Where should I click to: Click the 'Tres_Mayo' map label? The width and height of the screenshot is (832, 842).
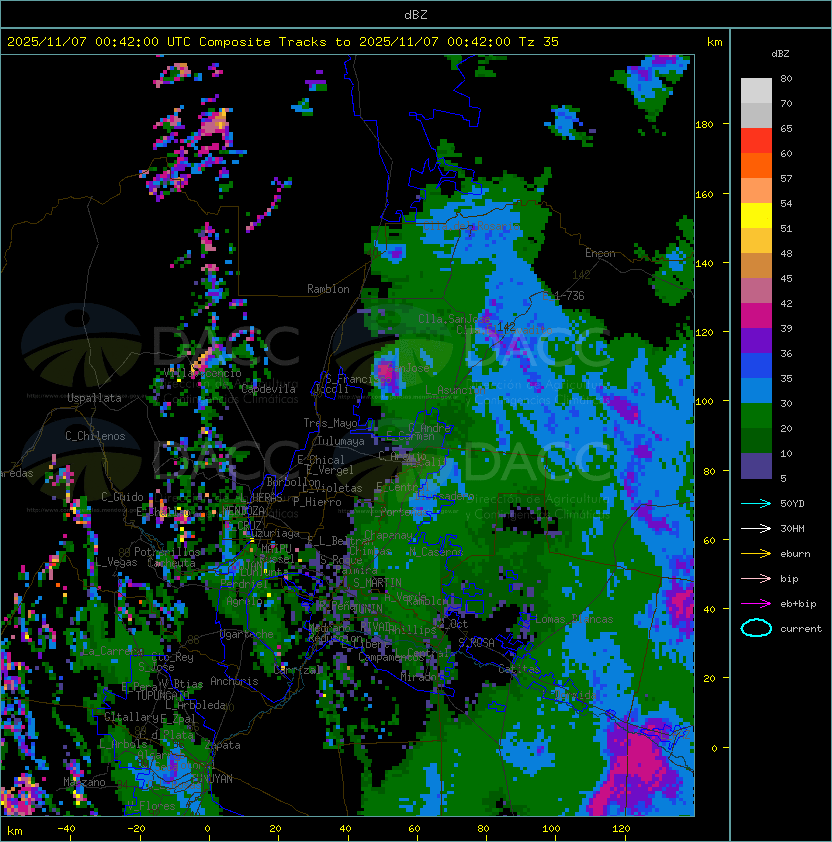(x=330, y=423)
